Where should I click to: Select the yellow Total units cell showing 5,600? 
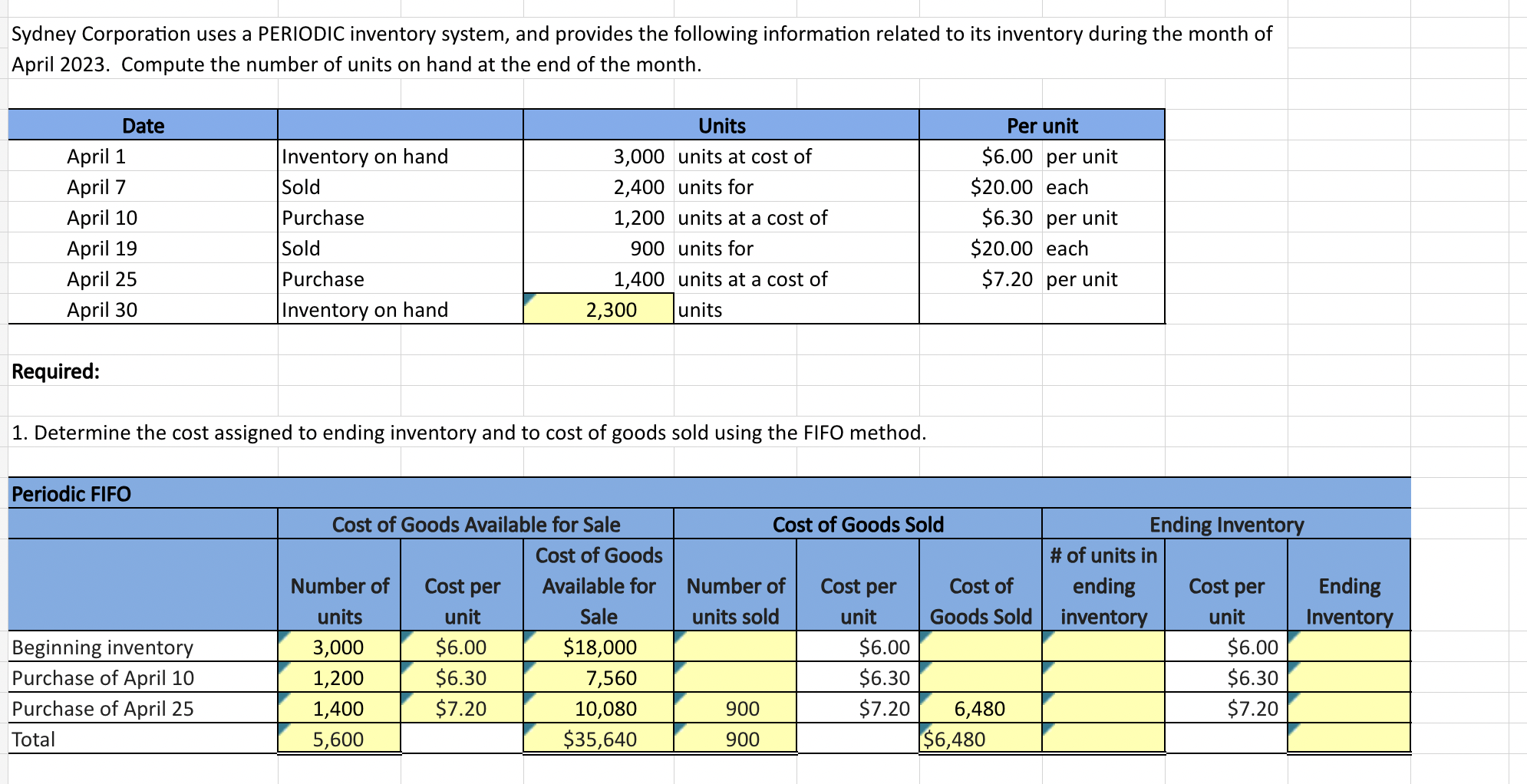click(338, 739)
